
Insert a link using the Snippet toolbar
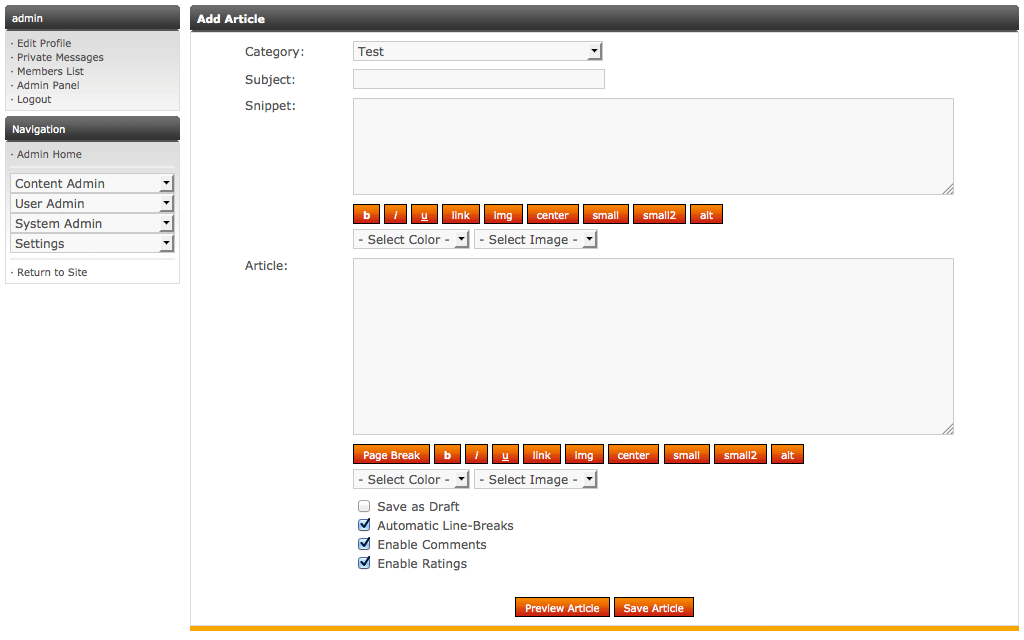click(x=460, y=214)
